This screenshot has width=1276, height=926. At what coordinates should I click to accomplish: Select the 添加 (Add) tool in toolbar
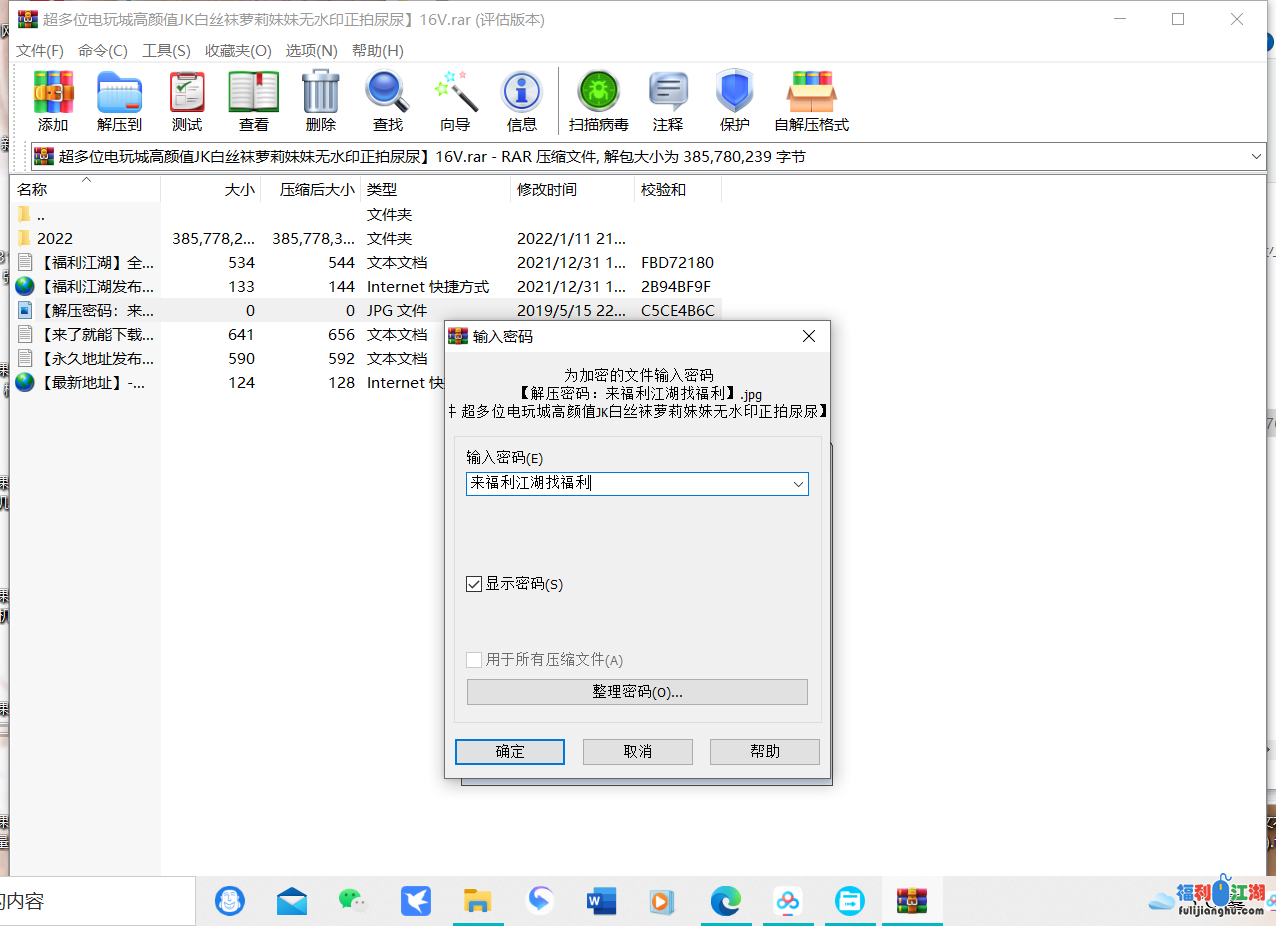pos(53,100)
